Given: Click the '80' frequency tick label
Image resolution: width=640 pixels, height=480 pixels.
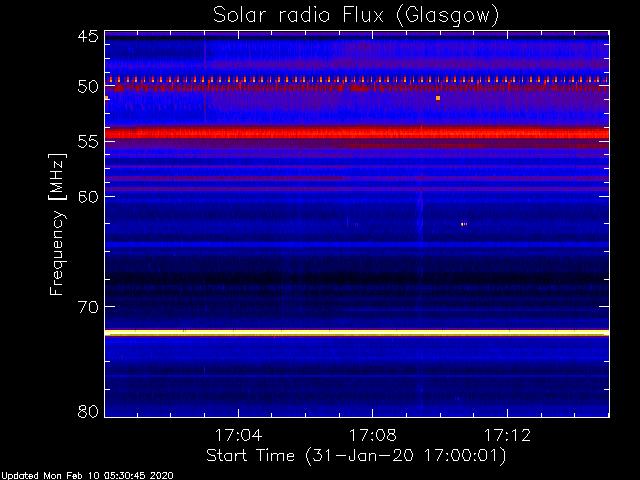Looking at the screenshot, I should pos(88,411).
